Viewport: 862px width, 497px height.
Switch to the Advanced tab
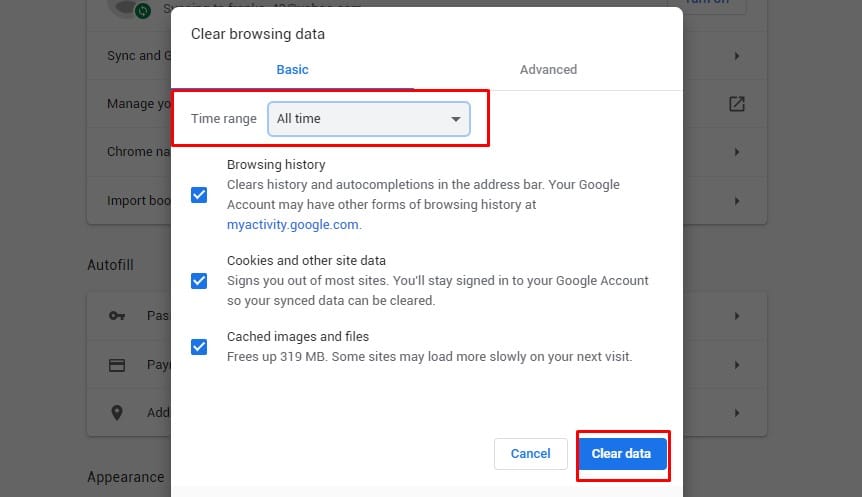(548, 70)
